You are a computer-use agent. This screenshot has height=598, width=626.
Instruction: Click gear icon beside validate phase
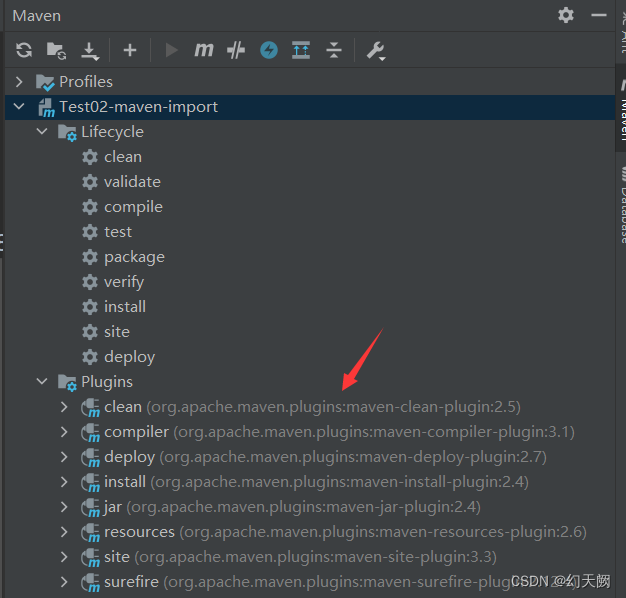(x=90, y=182)
